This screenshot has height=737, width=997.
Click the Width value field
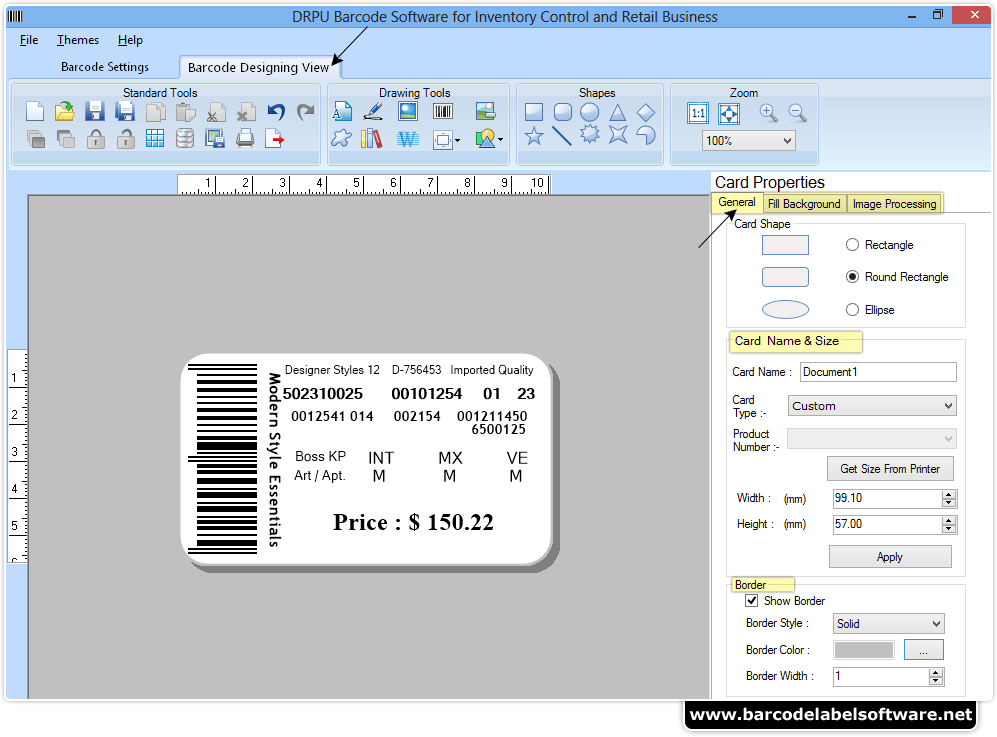887,498
